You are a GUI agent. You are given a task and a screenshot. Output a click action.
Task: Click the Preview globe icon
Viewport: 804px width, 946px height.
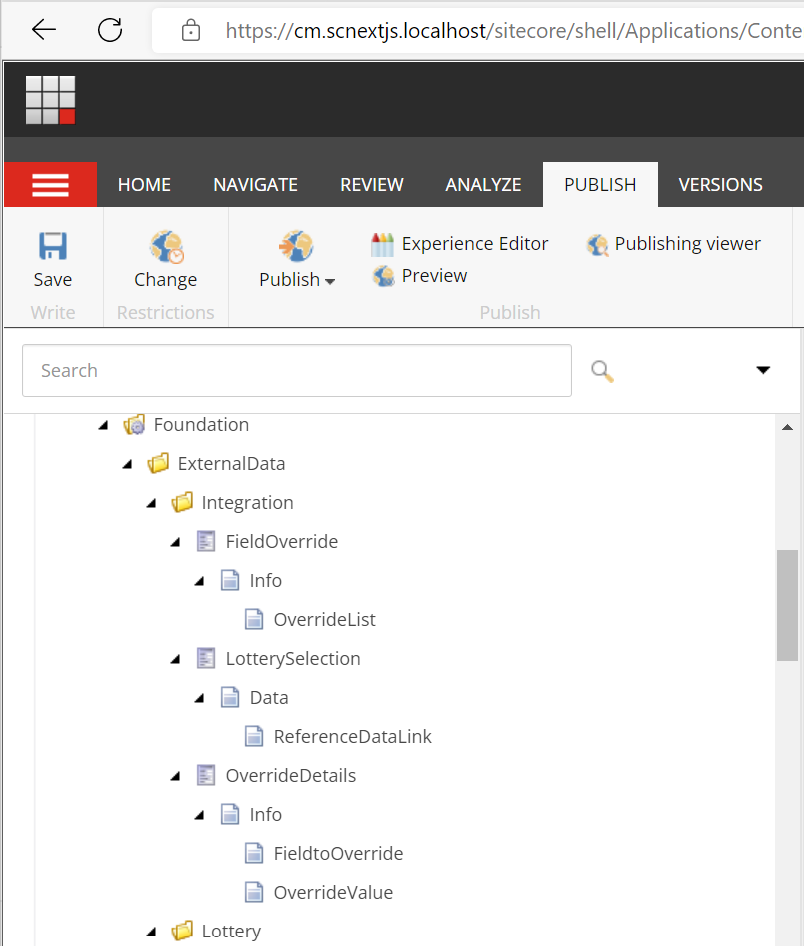click(x=384, y=276)
